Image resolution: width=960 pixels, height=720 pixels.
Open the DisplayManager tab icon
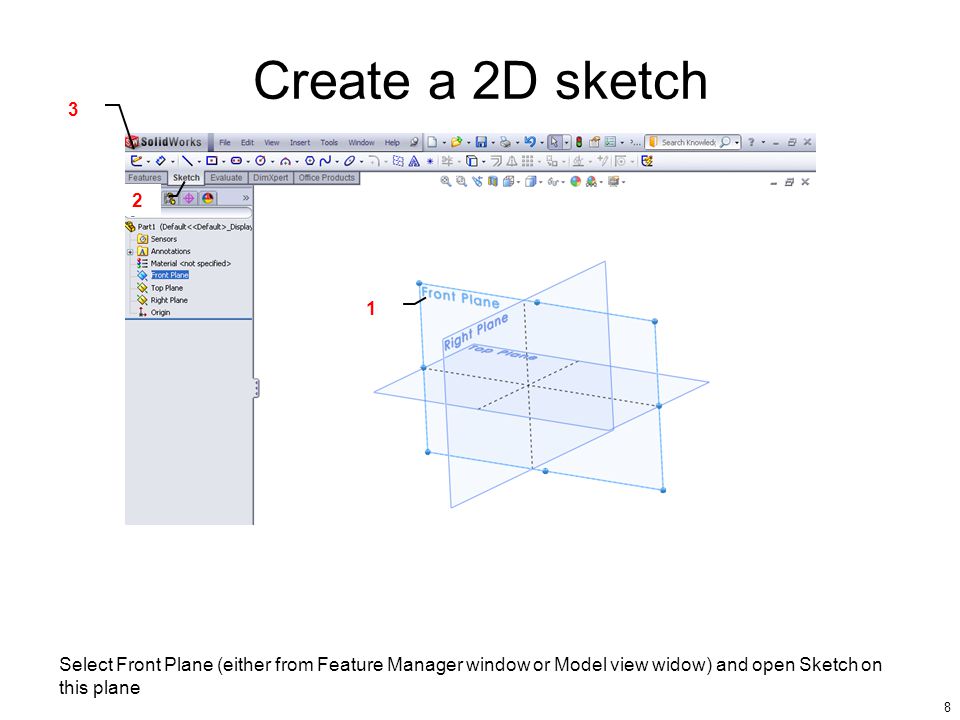click(208, 198)
